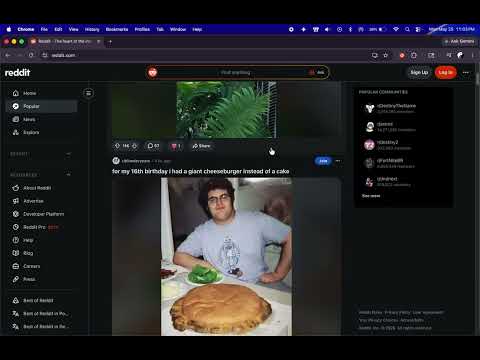Open comments on the plant photo post
The width and height of the screenshot is (480, 360).
click(153, 146)
